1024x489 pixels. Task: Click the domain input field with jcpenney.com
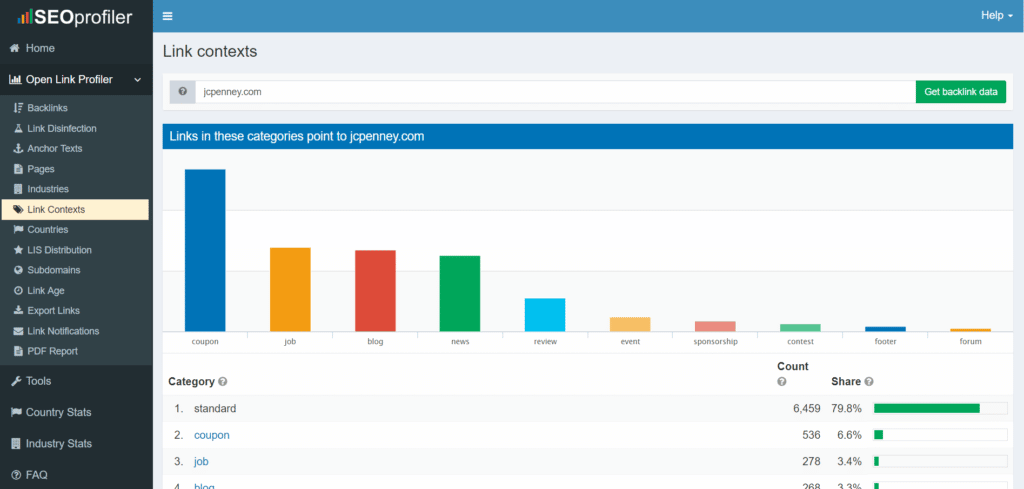click(555, 92)
